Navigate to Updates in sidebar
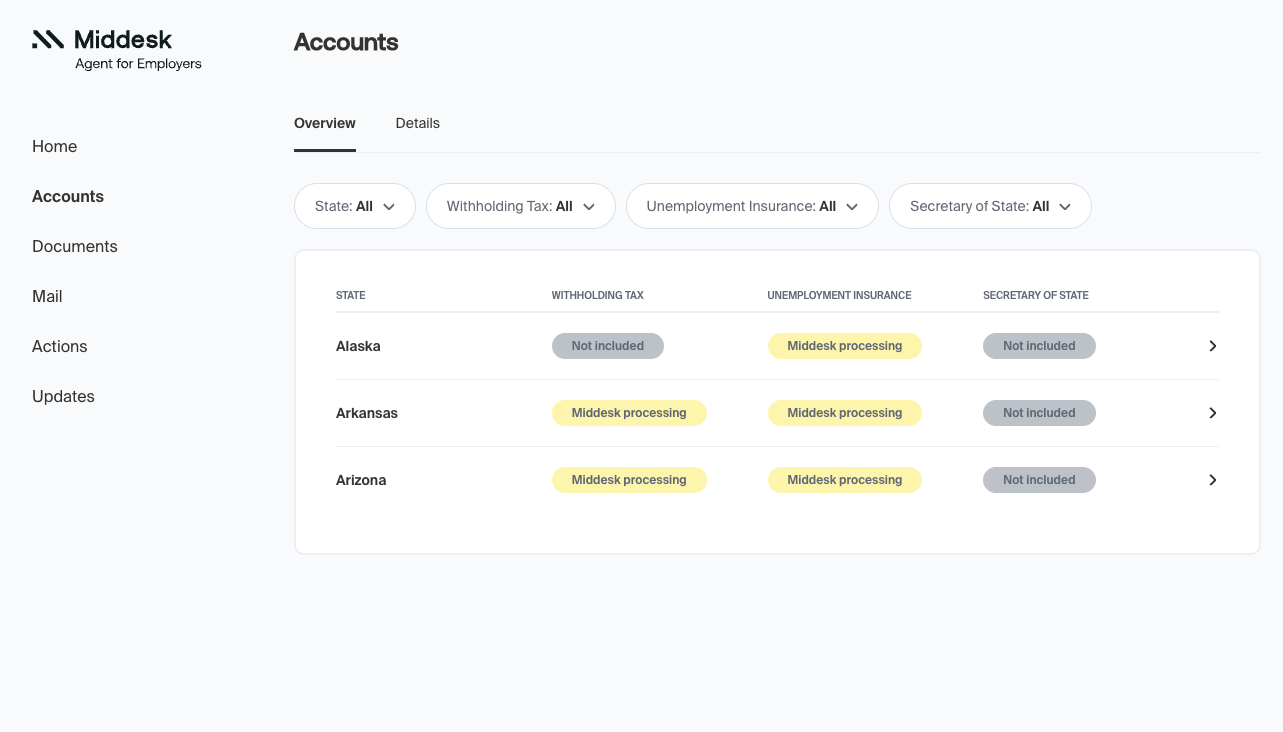Image resolution: width=1283 pixels, height=732 pixels. [x=63, y=396]
